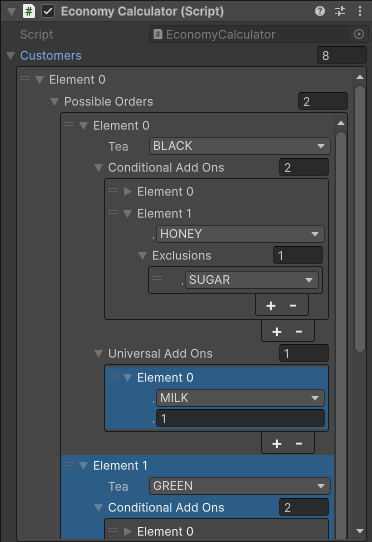Click the Tea label beside GREEN

point(118,487)
